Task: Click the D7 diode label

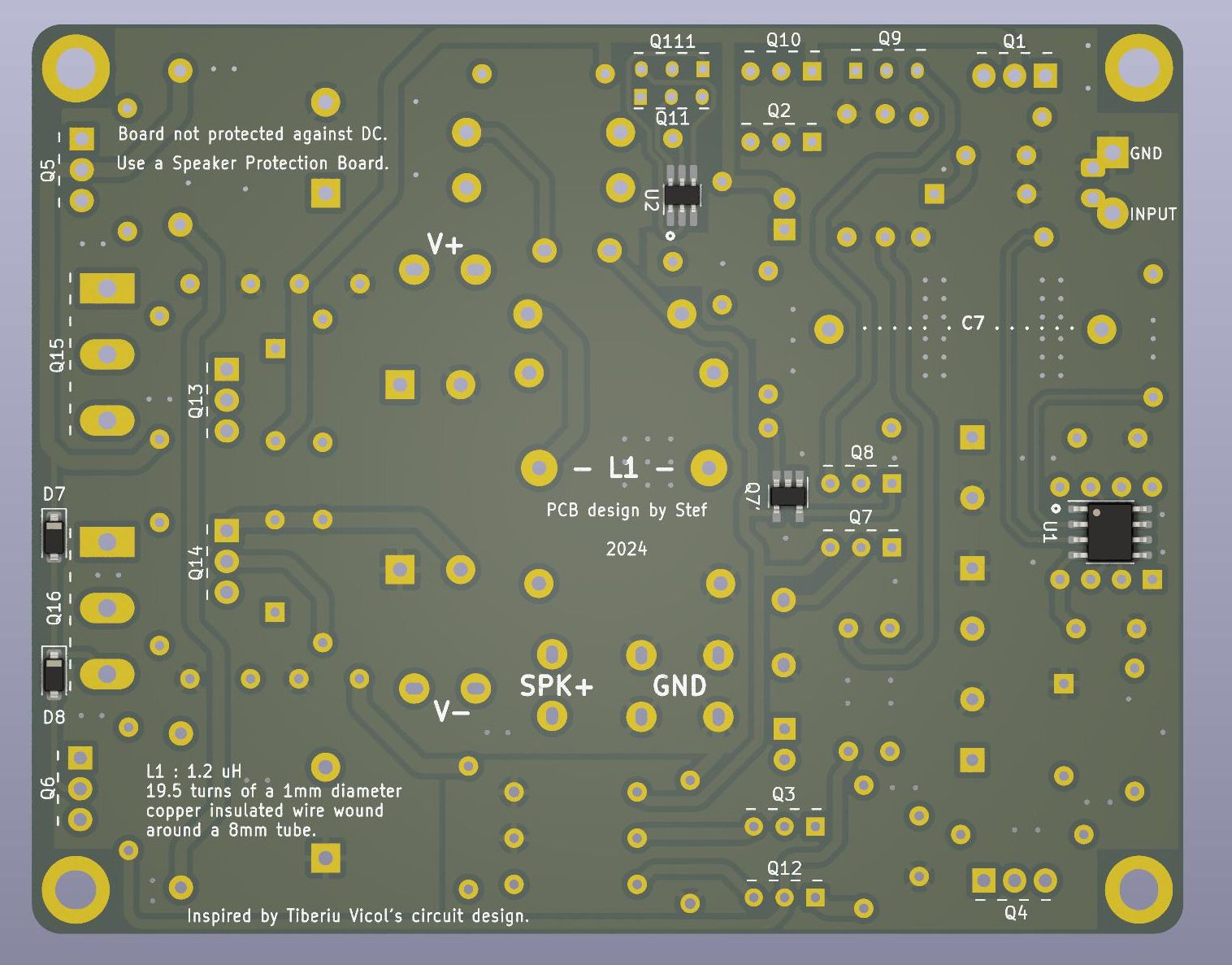Action: [54, 494]
